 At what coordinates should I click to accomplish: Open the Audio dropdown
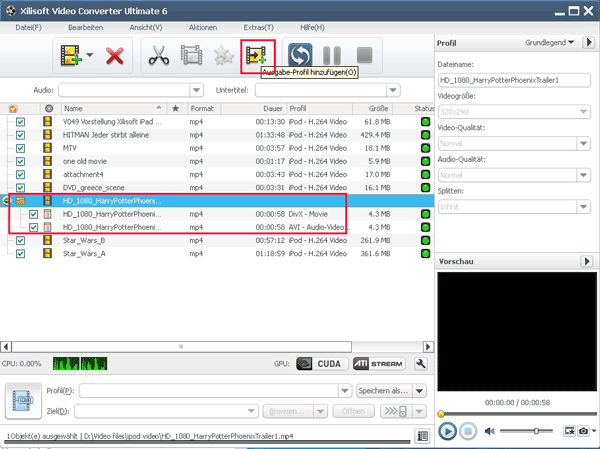click(x=196, y=90)
